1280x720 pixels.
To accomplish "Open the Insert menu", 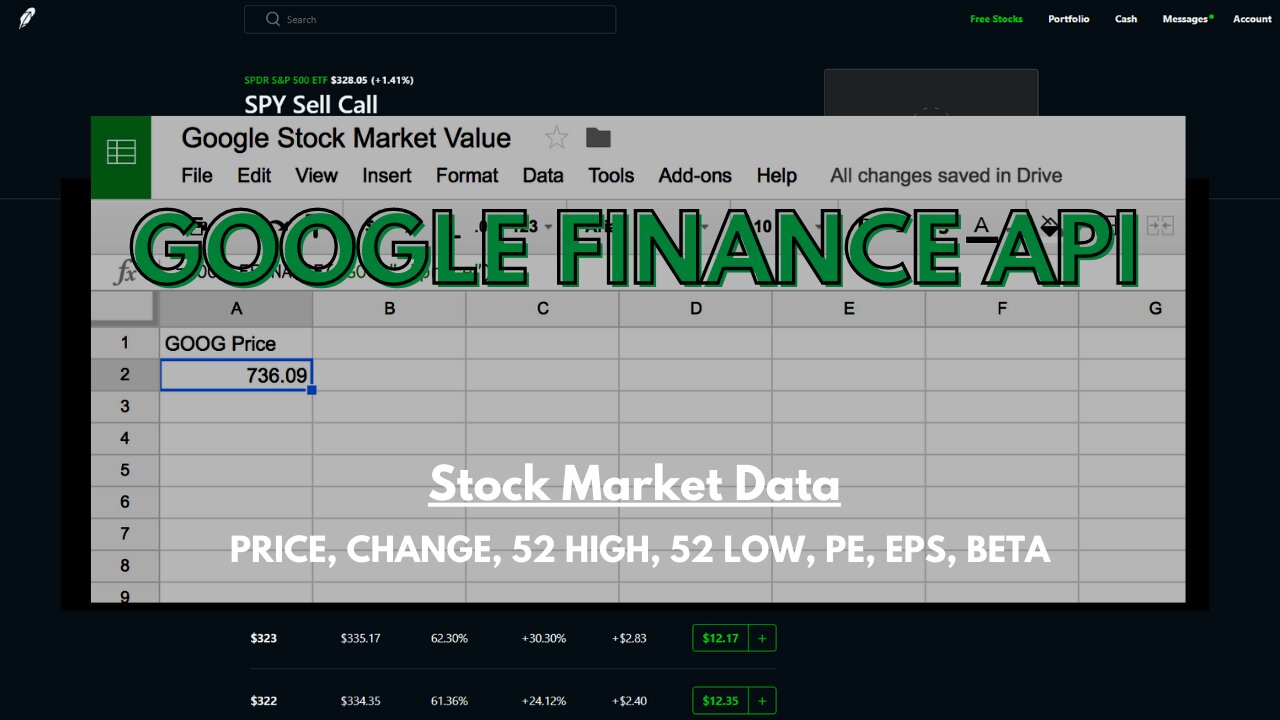I will pyautogui.click(x=387, y=175).
